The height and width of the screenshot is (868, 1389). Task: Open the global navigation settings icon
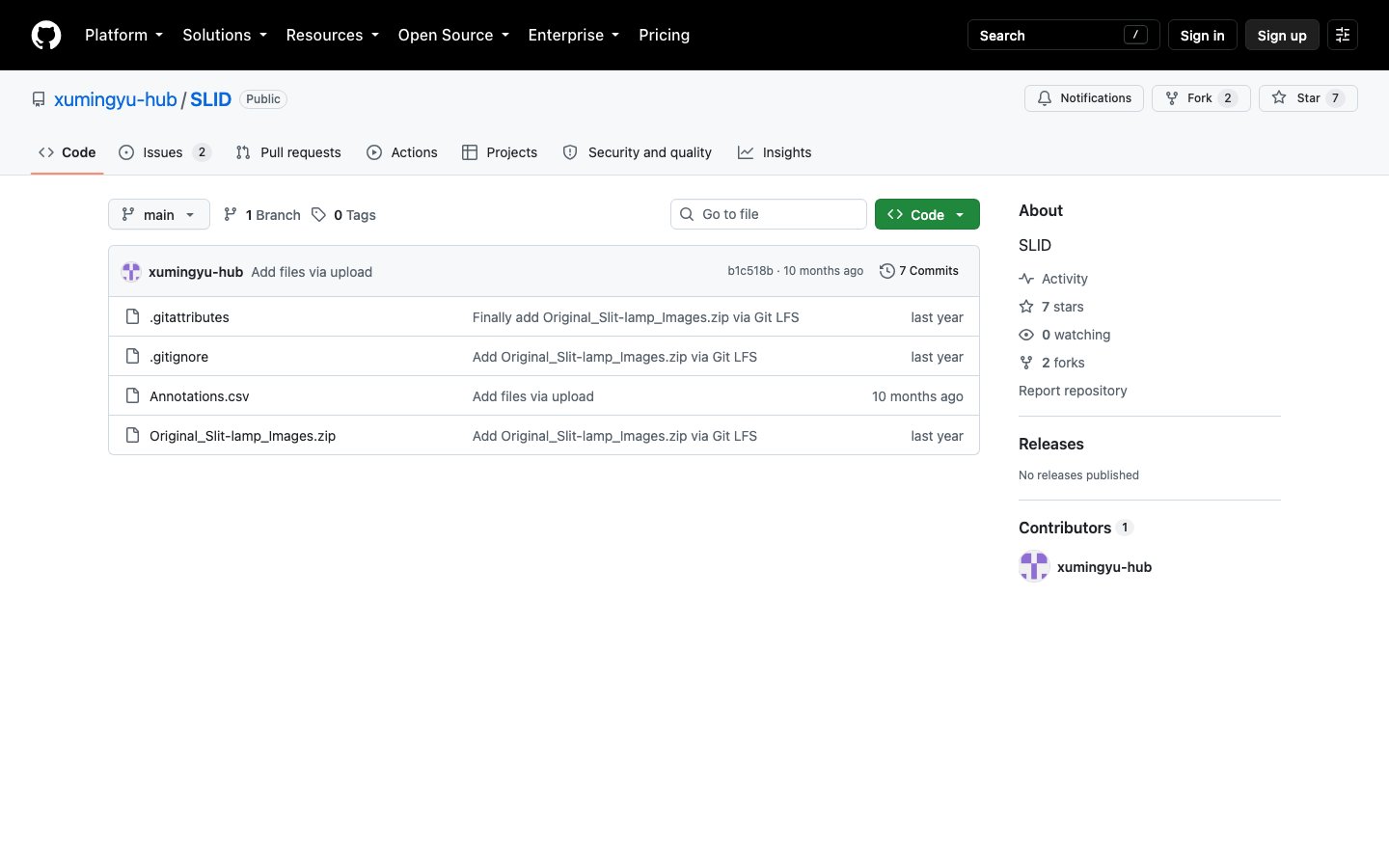pos(1343,35)
